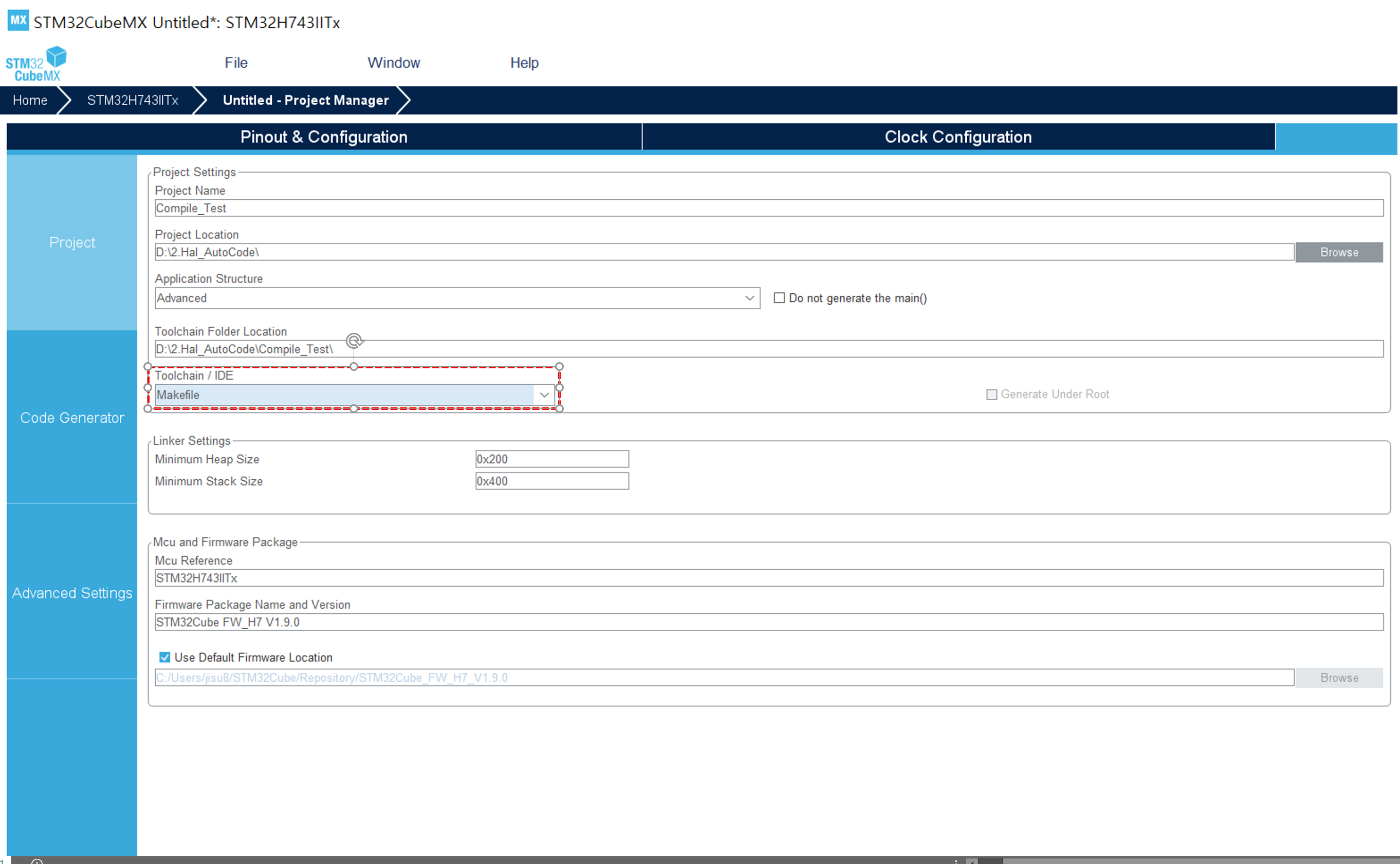Switch to Pinout & Configuration tab
Screen dimensions: 1400x864
(324, 137)
